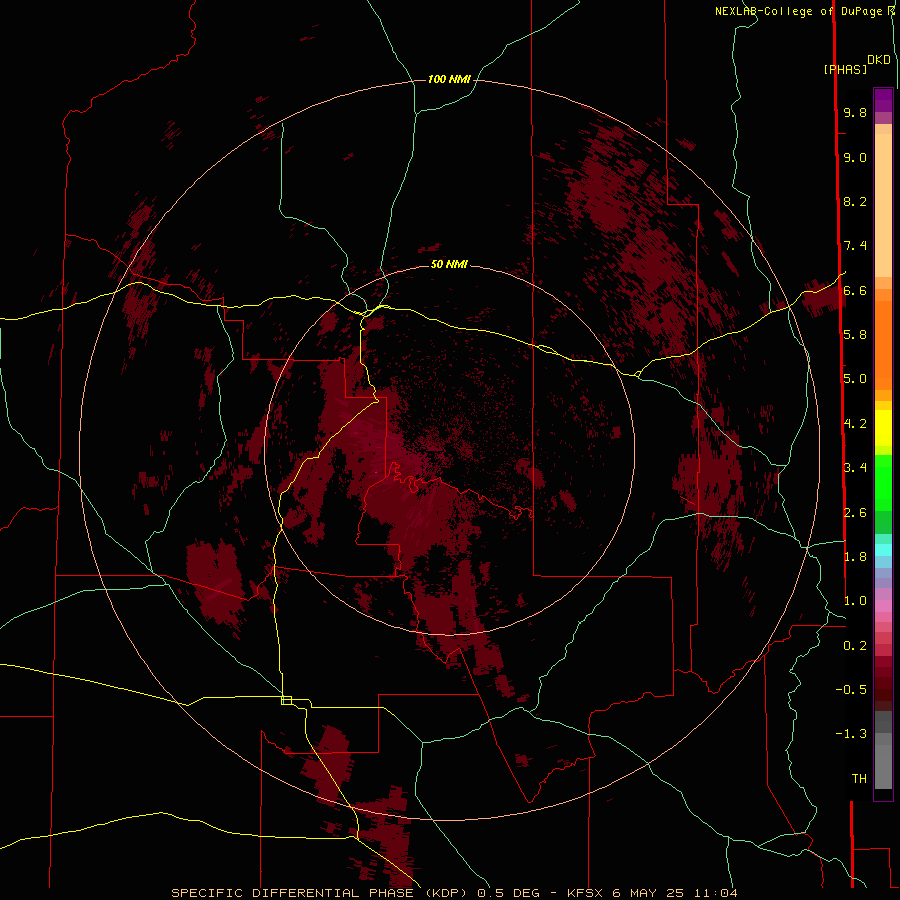Click the 8.2 value on the color scale
900x900 pixels.
point(855,201)
